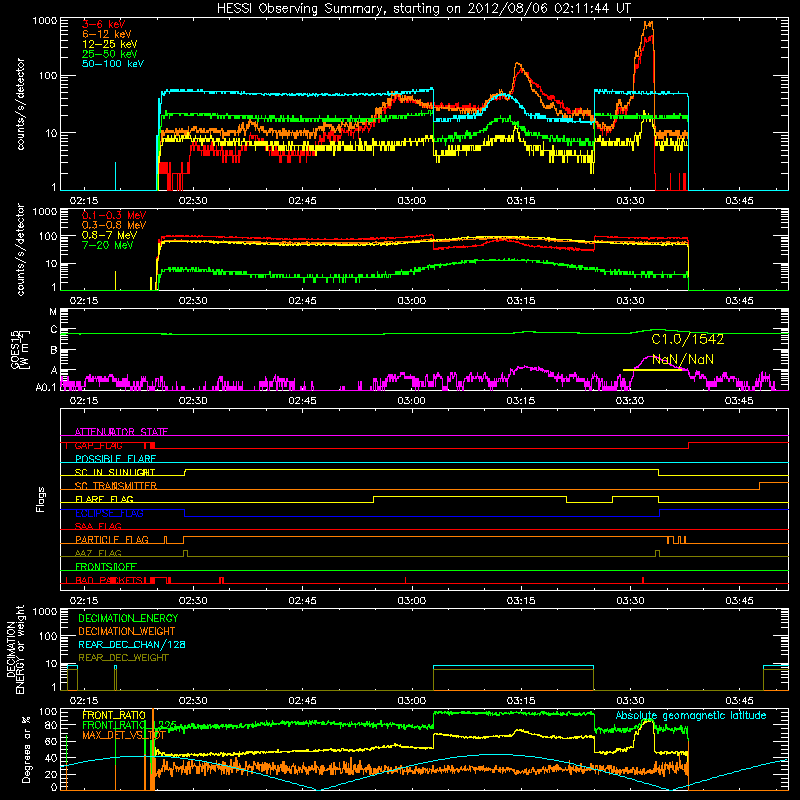Screen dimensions: 800x800
Task: Select the orange 6-12 keV legend entry
Action: tap(107, 34)
